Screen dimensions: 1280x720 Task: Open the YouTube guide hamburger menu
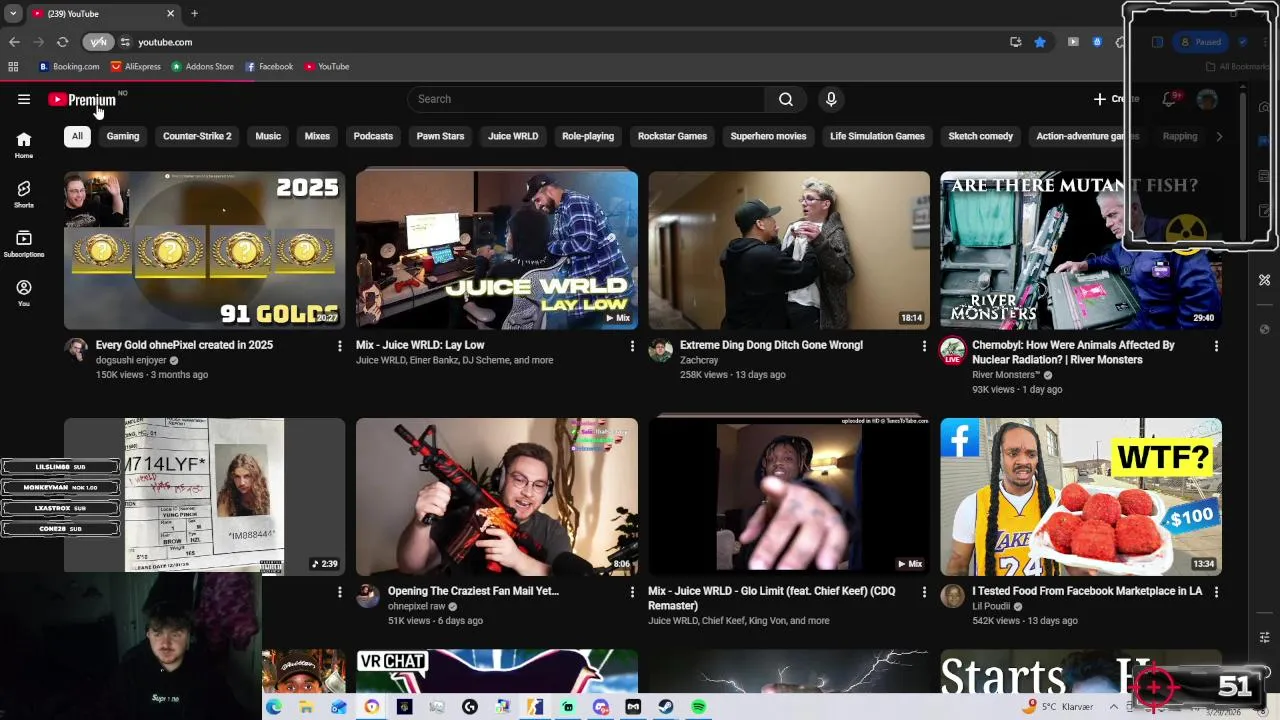coord(24,99)
